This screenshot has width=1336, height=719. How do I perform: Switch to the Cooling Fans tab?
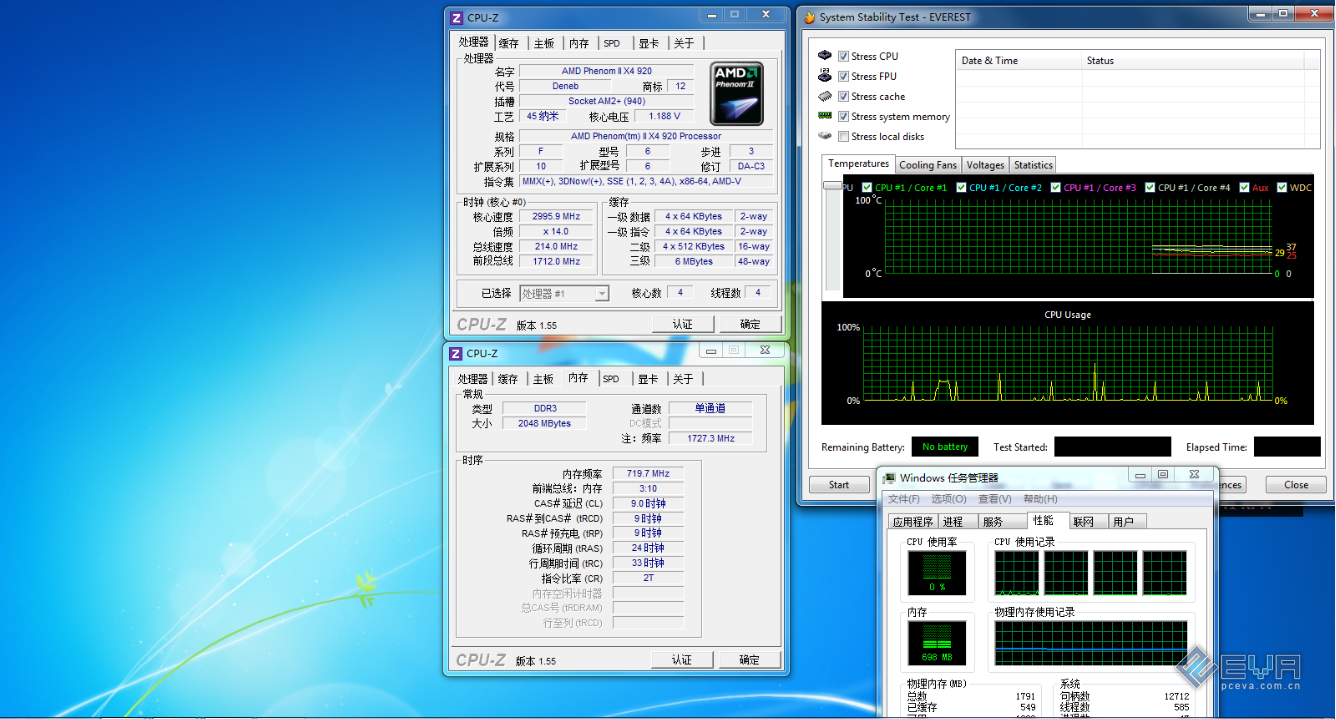coord(928,165)
